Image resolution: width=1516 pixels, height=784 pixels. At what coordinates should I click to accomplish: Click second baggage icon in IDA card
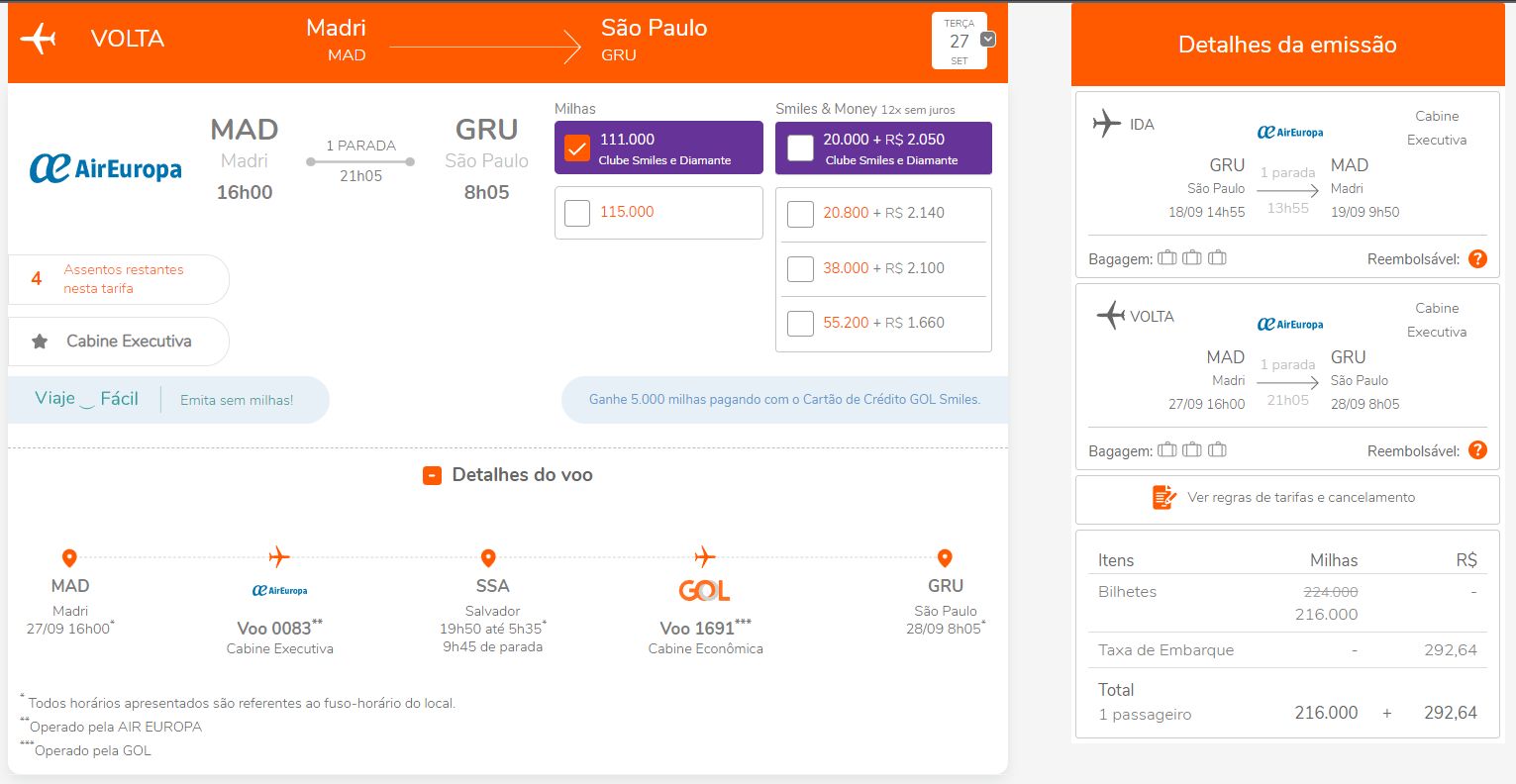(x=1192, y=258)
